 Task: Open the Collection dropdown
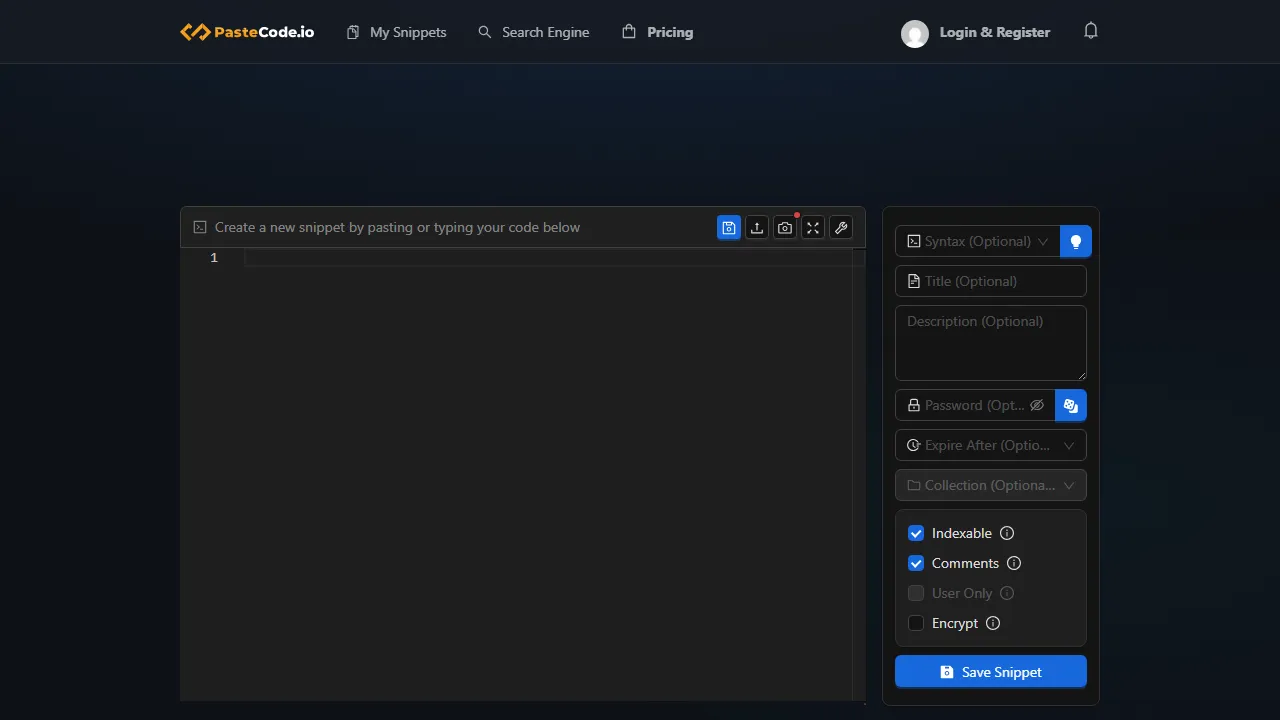click(x=990, y=485)
